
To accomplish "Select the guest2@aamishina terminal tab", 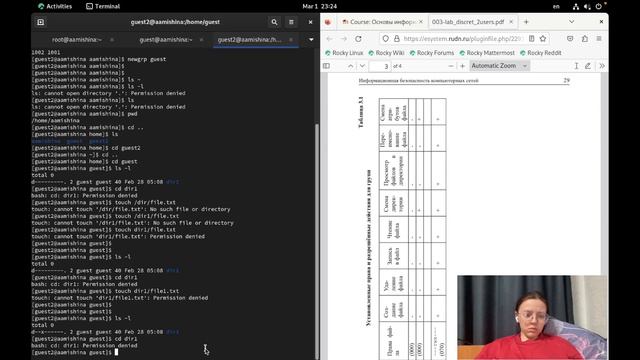I will coord(249,40).
